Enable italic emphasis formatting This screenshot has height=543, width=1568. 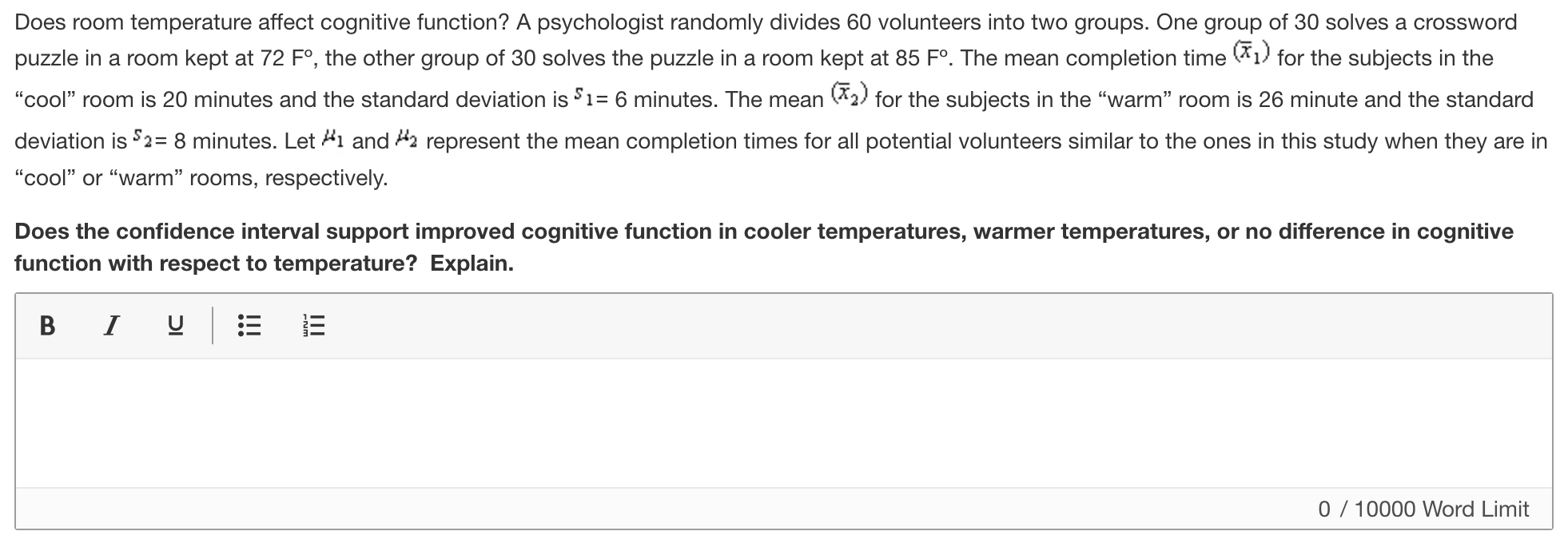pos(112,324)
